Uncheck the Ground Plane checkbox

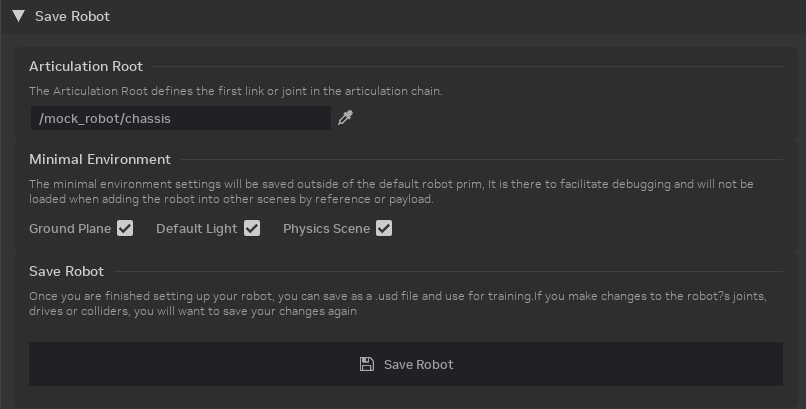coord(125,229)
